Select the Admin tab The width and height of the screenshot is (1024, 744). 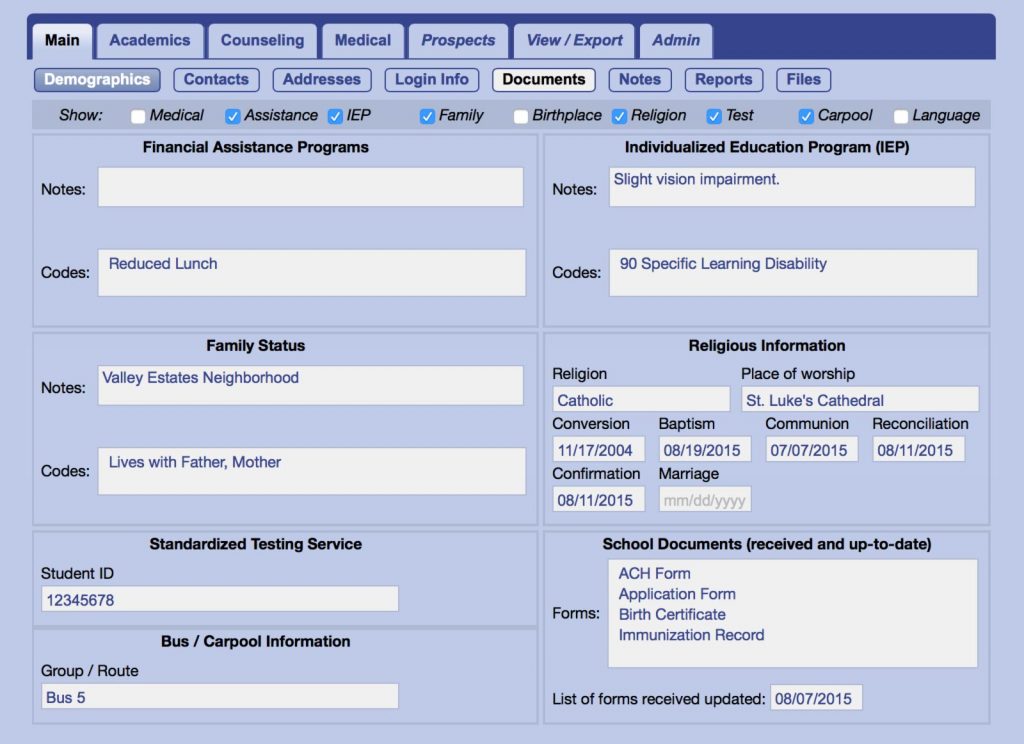pyautogui.click(x=676, y=40)
